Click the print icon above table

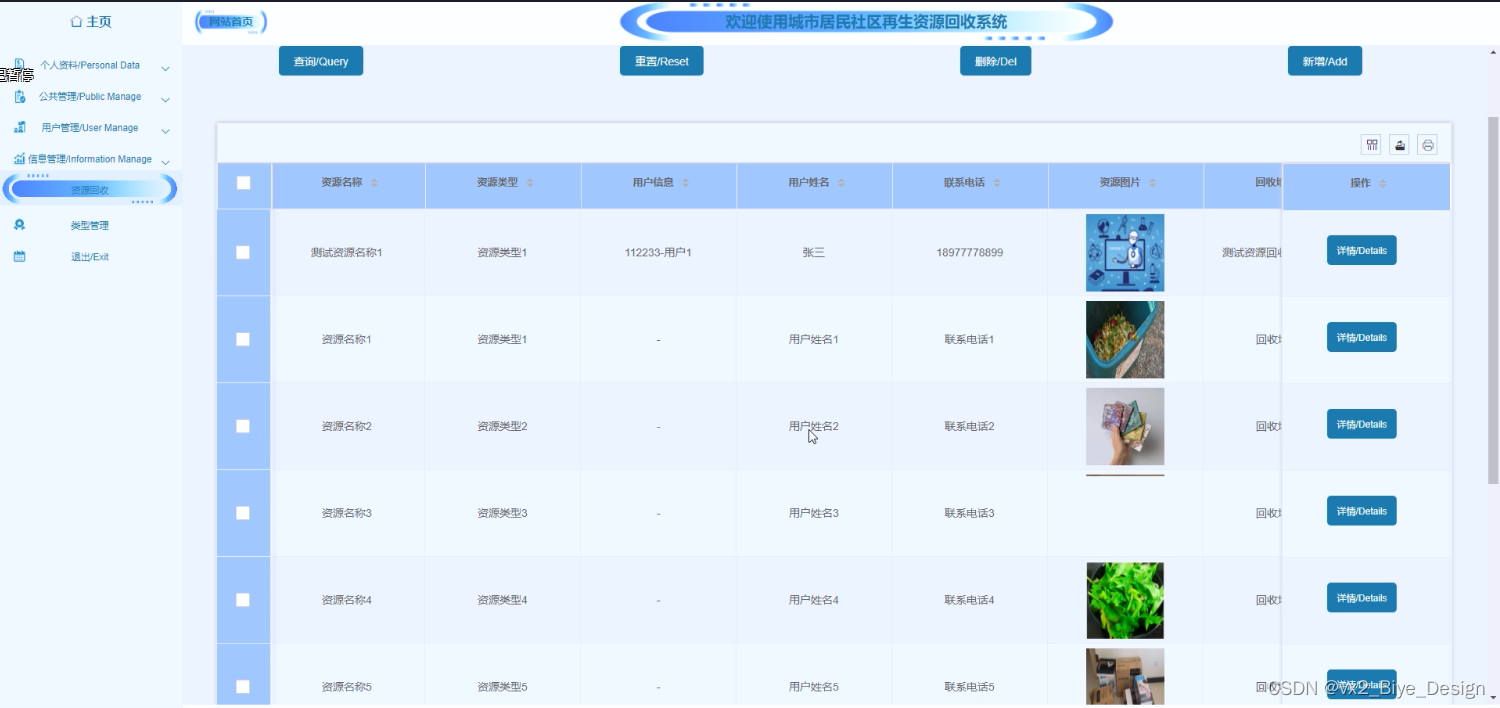1427,145
